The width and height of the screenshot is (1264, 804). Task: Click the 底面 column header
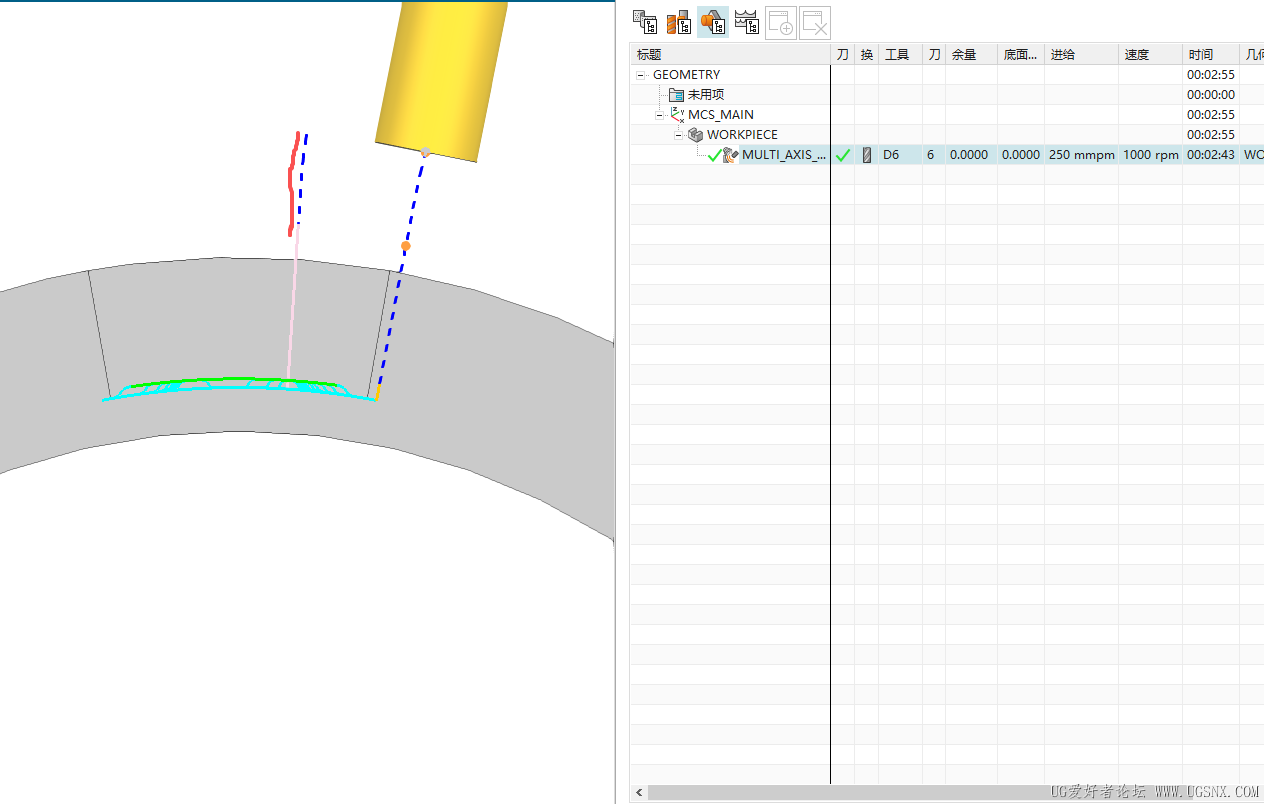point(1021,55)
